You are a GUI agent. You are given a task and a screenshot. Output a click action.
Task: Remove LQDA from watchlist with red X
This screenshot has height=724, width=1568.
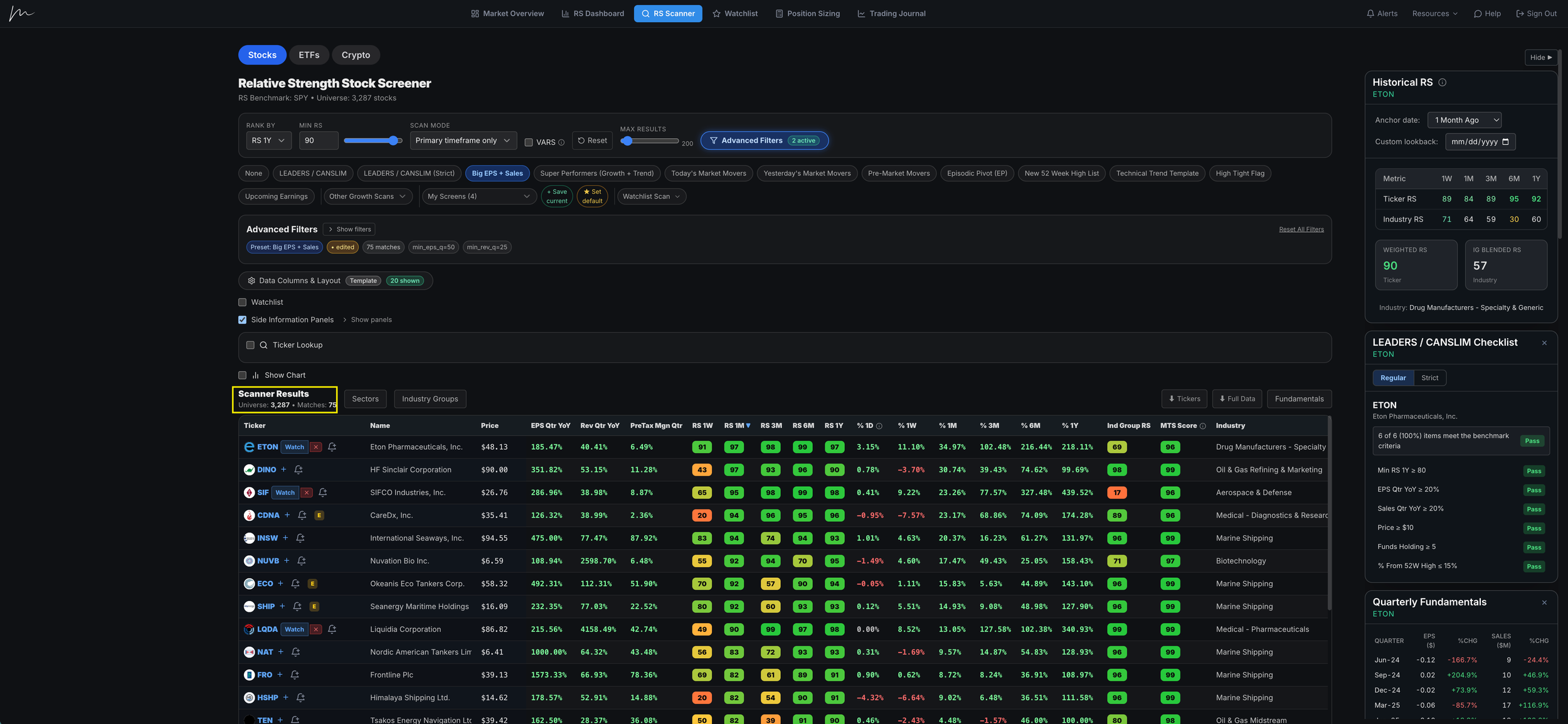click(316, 629)
